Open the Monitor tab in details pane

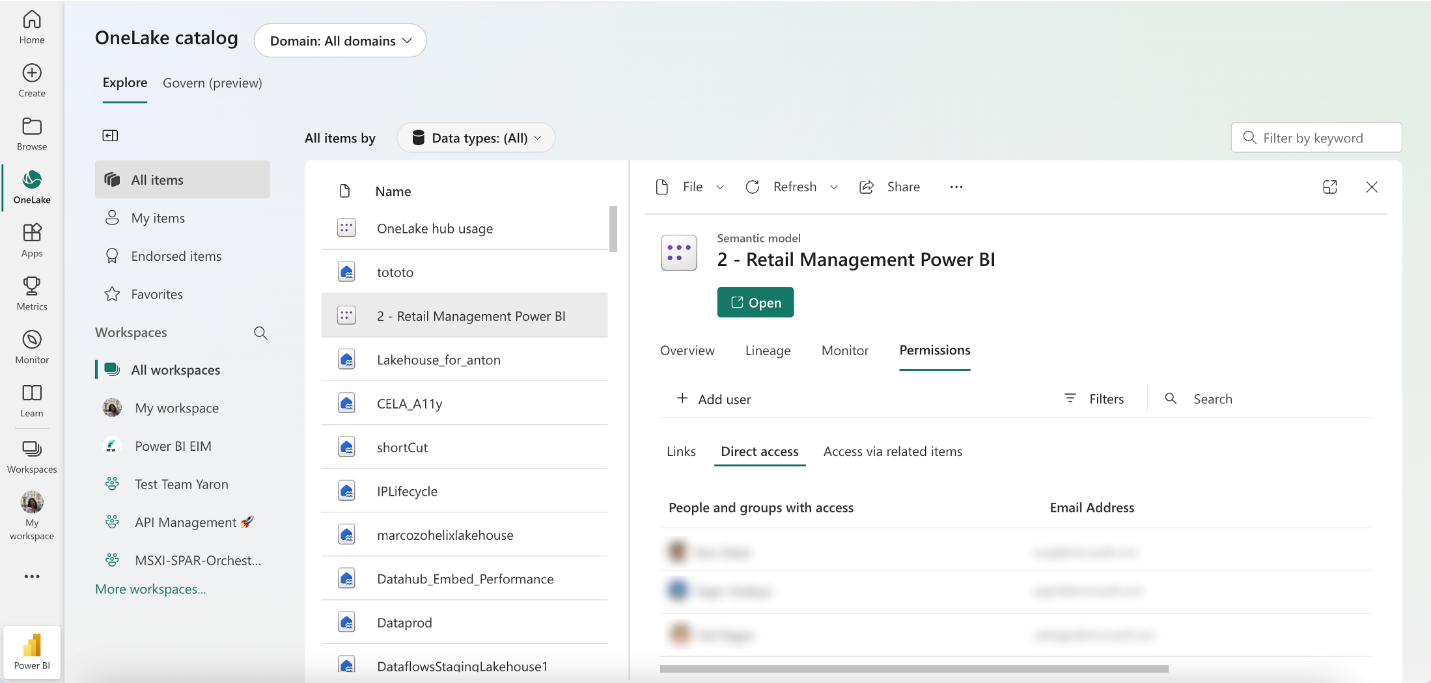845,350
